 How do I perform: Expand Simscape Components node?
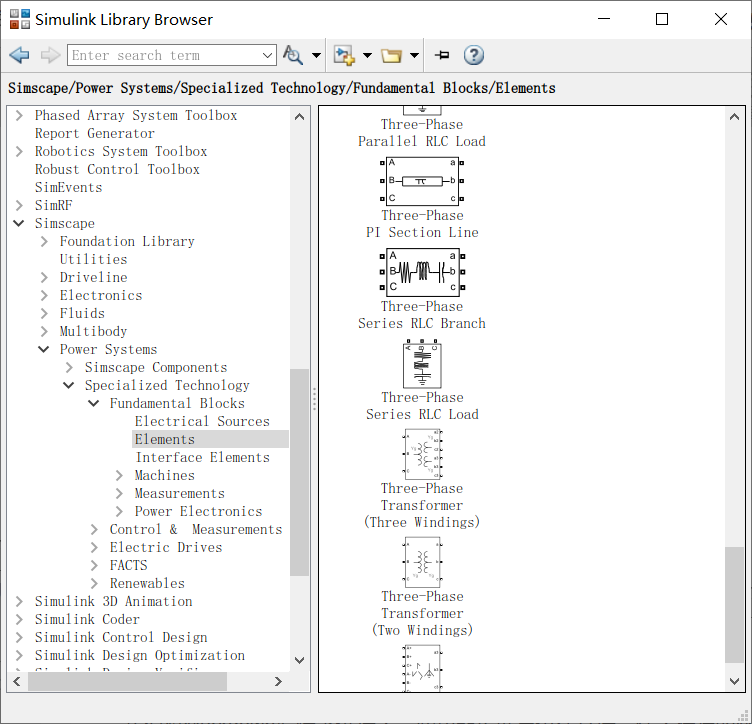pyautogui.click(x=69, y=367)
